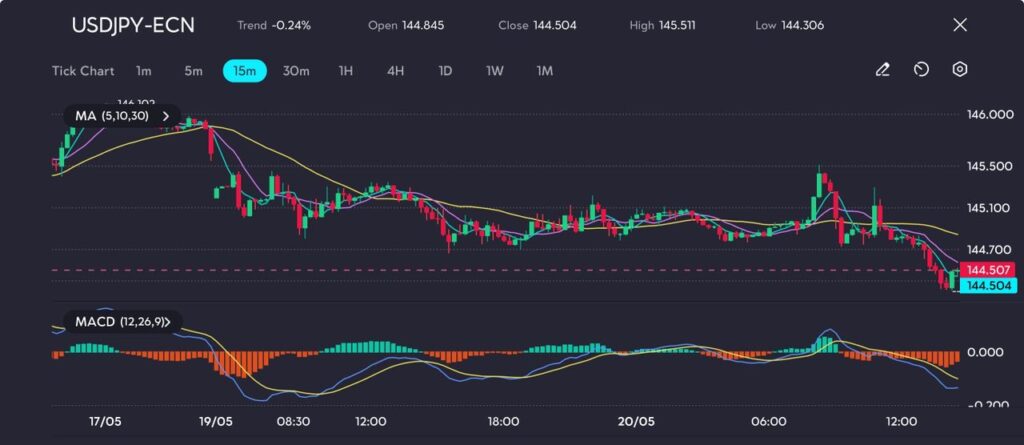The height and width of the screenshot is (445, 1024).
Task: Click the red 144.507 price tag
Action: pyautogui.click(x=988, y=270)
